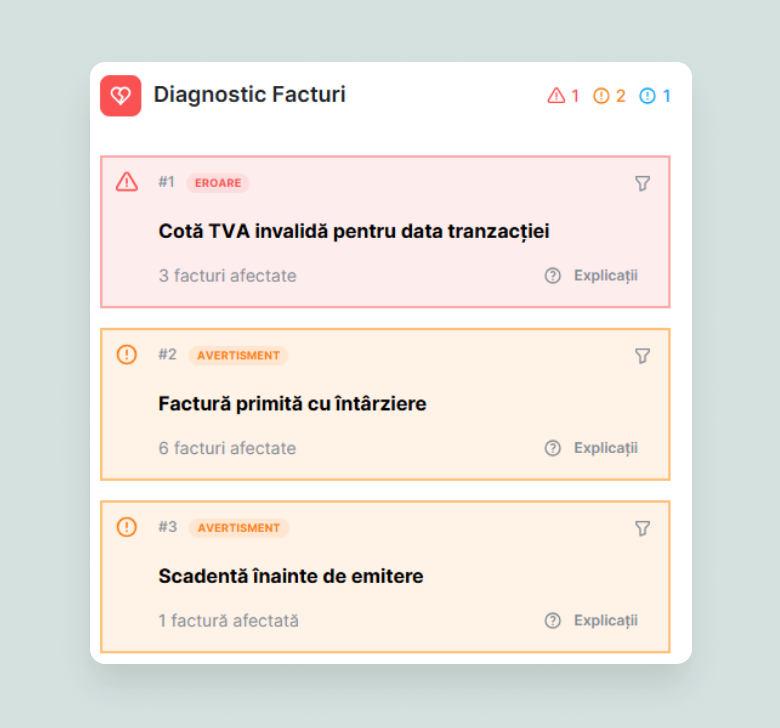Viewport: 780px width, 728px height.
Task: Click the broken heart diagnostic logo icon
Action: point(120,96)
